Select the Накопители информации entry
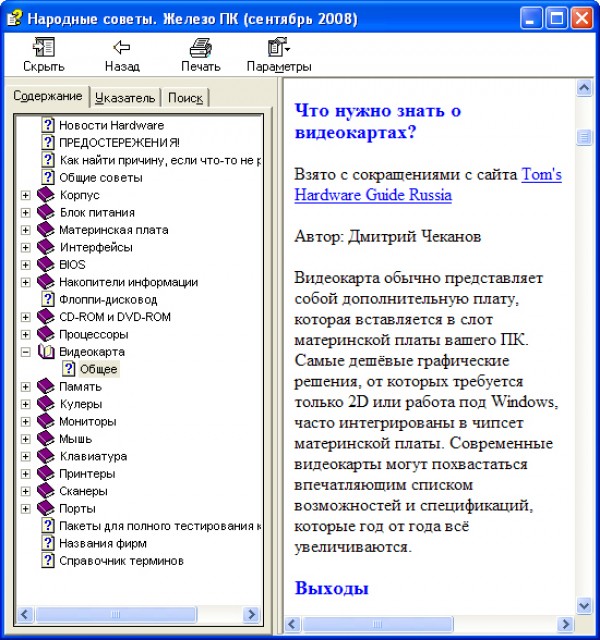Image resolution: width=600 pixels, height=640 pixels. (129, 282)
